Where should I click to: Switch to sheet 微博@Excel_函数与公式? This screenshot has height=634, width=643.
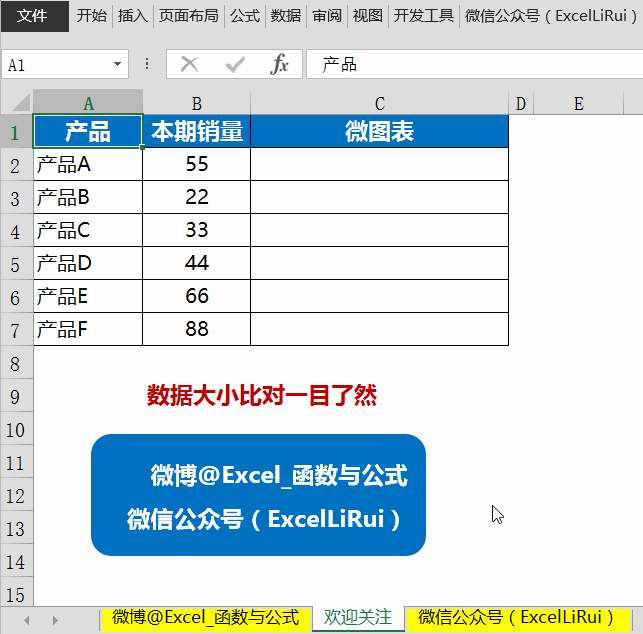tap(205, 618)
